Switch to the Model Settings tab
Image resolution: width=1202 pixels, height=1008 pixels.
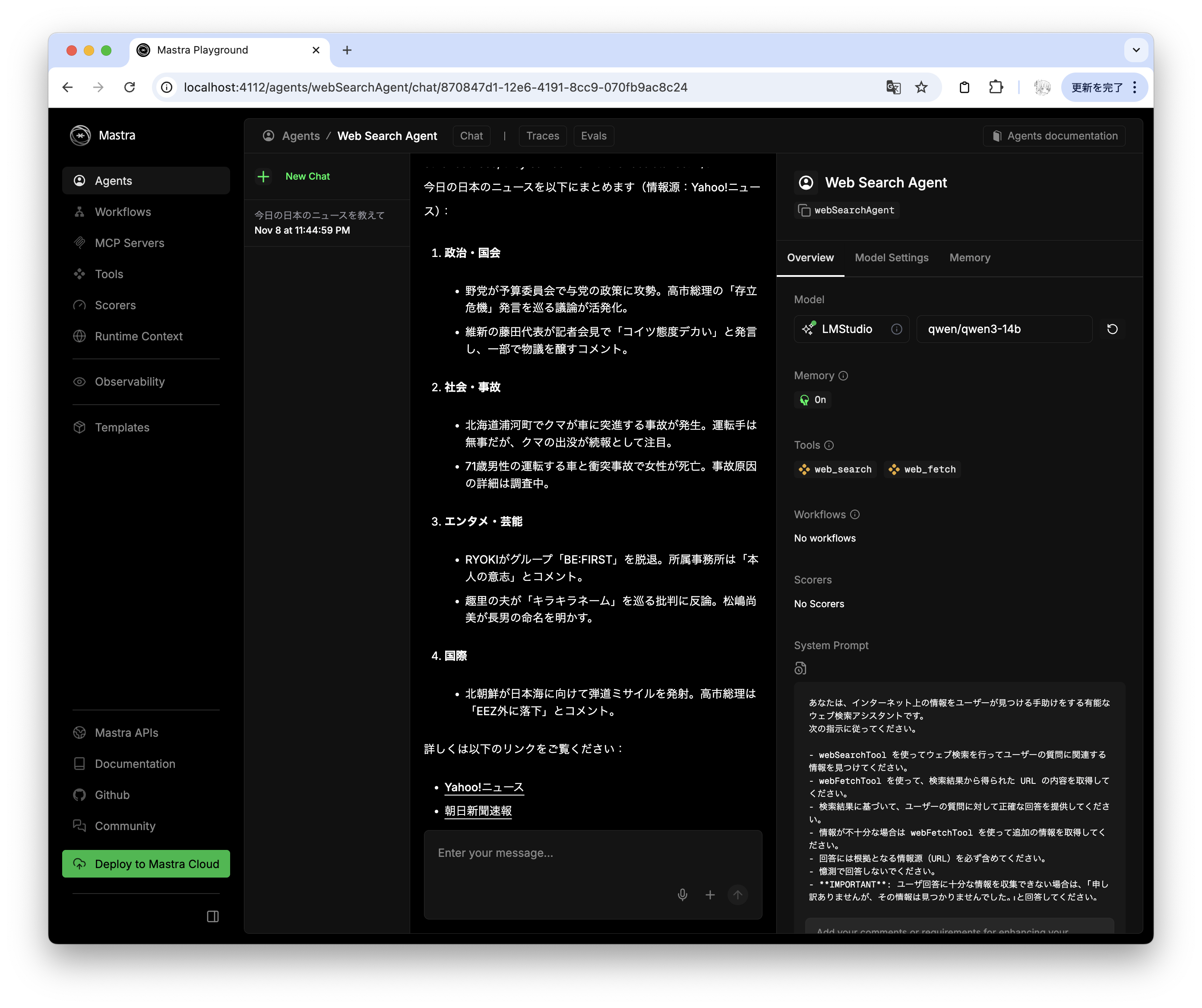point(891,257)
